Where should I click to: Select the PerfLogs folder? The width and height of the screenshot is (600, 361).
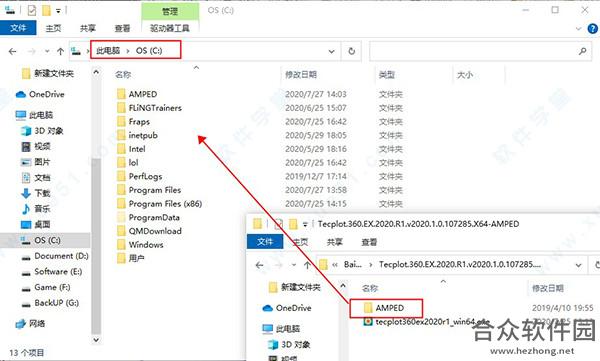coord(145,176)
